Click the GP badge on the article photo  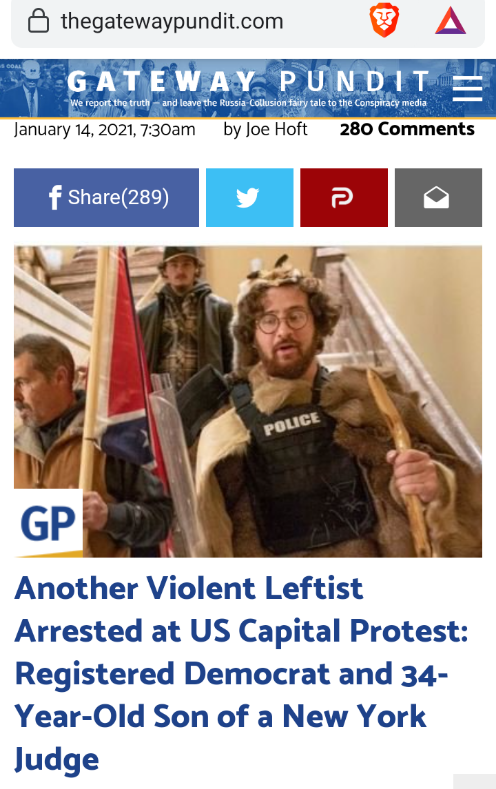tap(48, 523)
